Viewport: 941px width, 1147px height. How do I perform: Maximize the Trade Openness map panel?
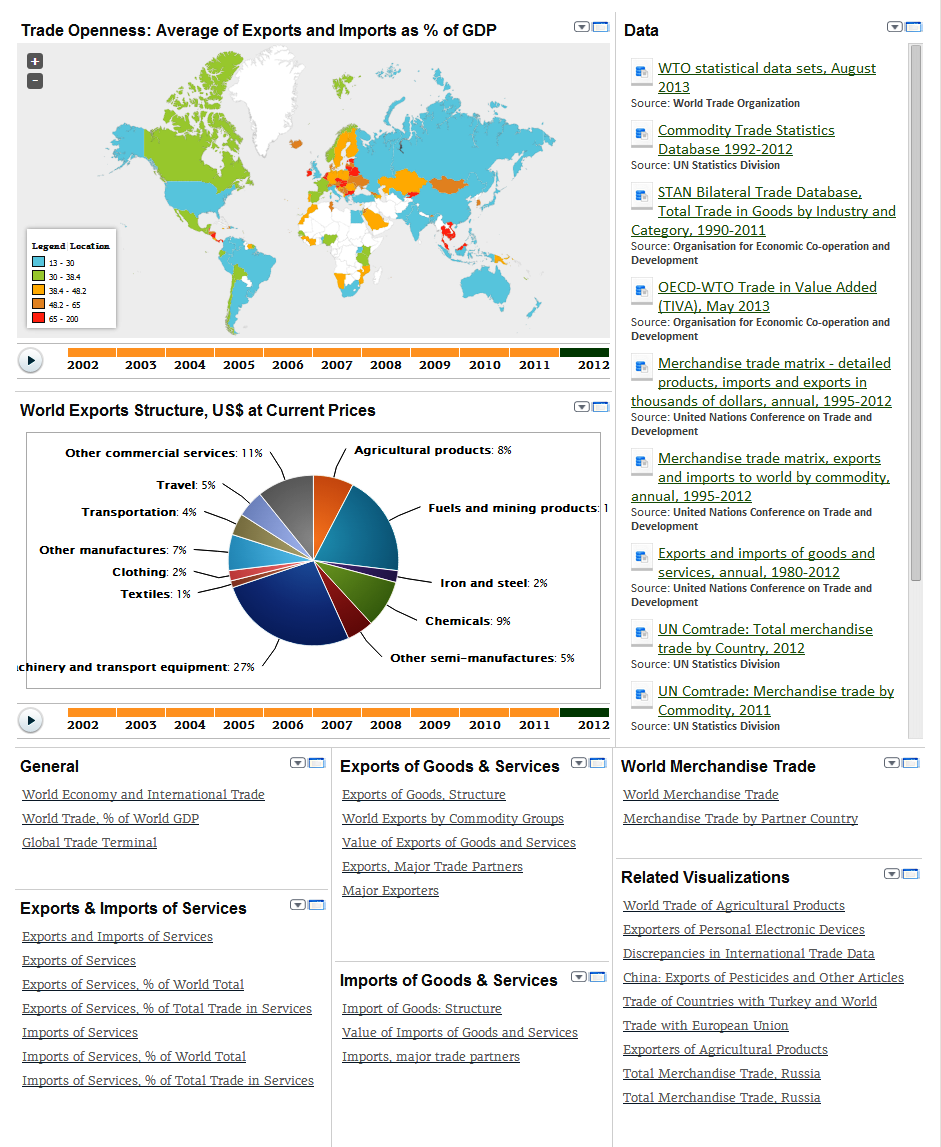coord(601,27)
